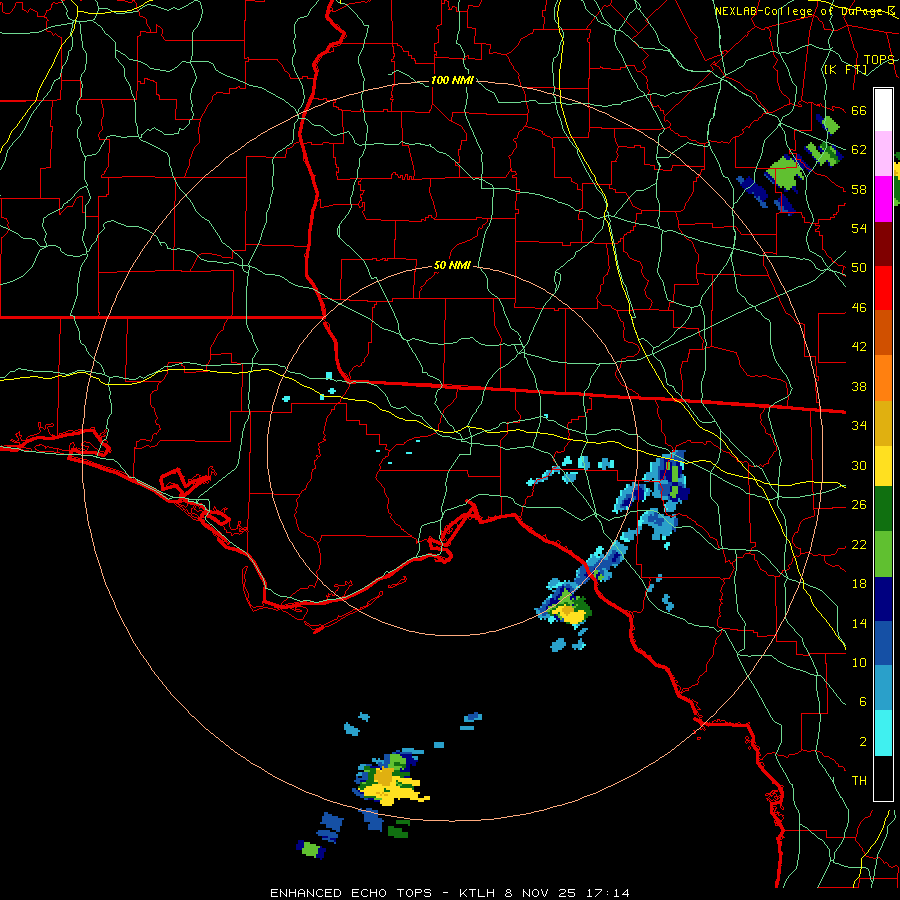Click the legend value 38
Image resolution: width=900 pixels, height=900 pixels.
859,386
